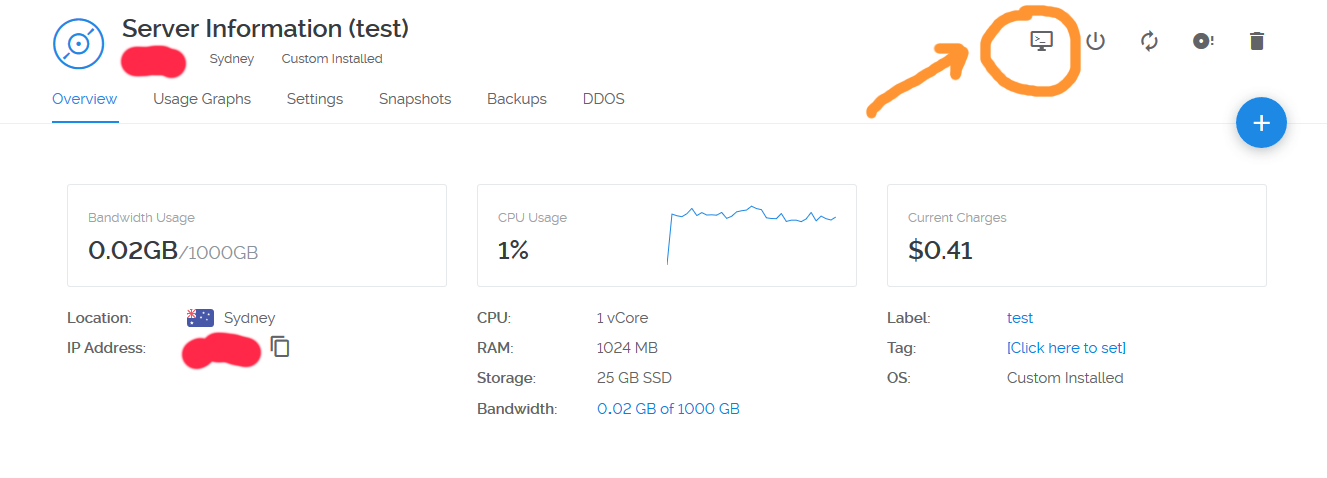Viewport: 1327px width, 478px height.
Task: Click the power stop server icon
Action: [1096, 41]
